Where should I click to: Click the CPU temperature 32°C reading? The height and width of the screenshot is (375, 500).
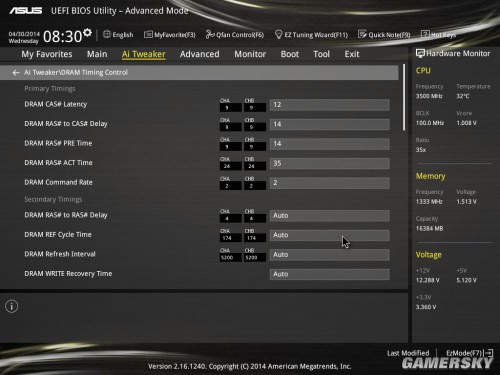(463, 96)
